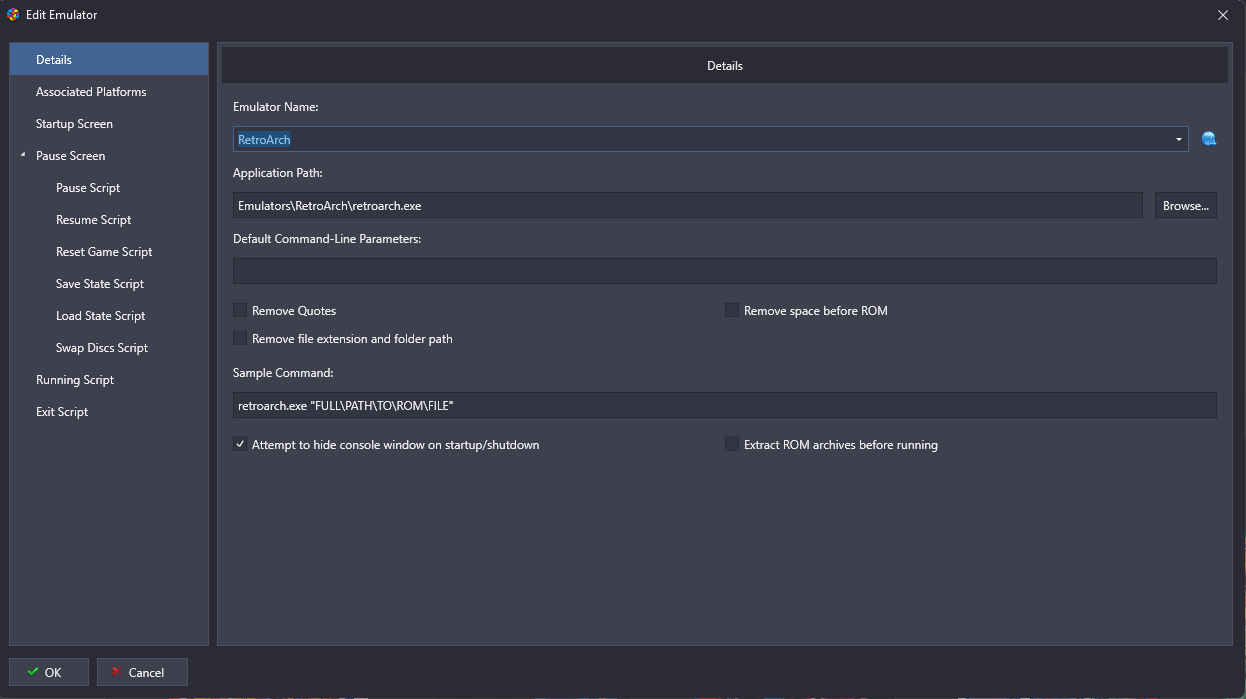1246x699 pixels.
Task: Select Load State Script
Action: pyautogui.click(x=100, y=315)
